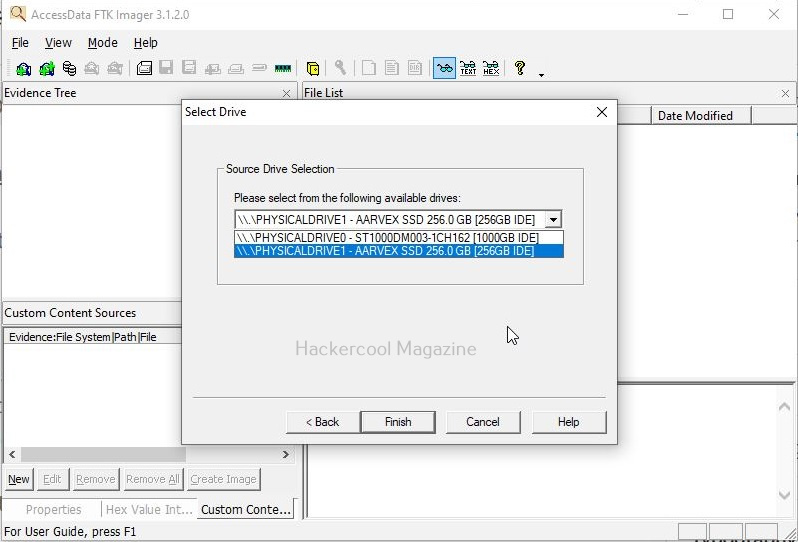
Task: Switch viewer to HEX mode icon
Action: click(x=490, y=69)
